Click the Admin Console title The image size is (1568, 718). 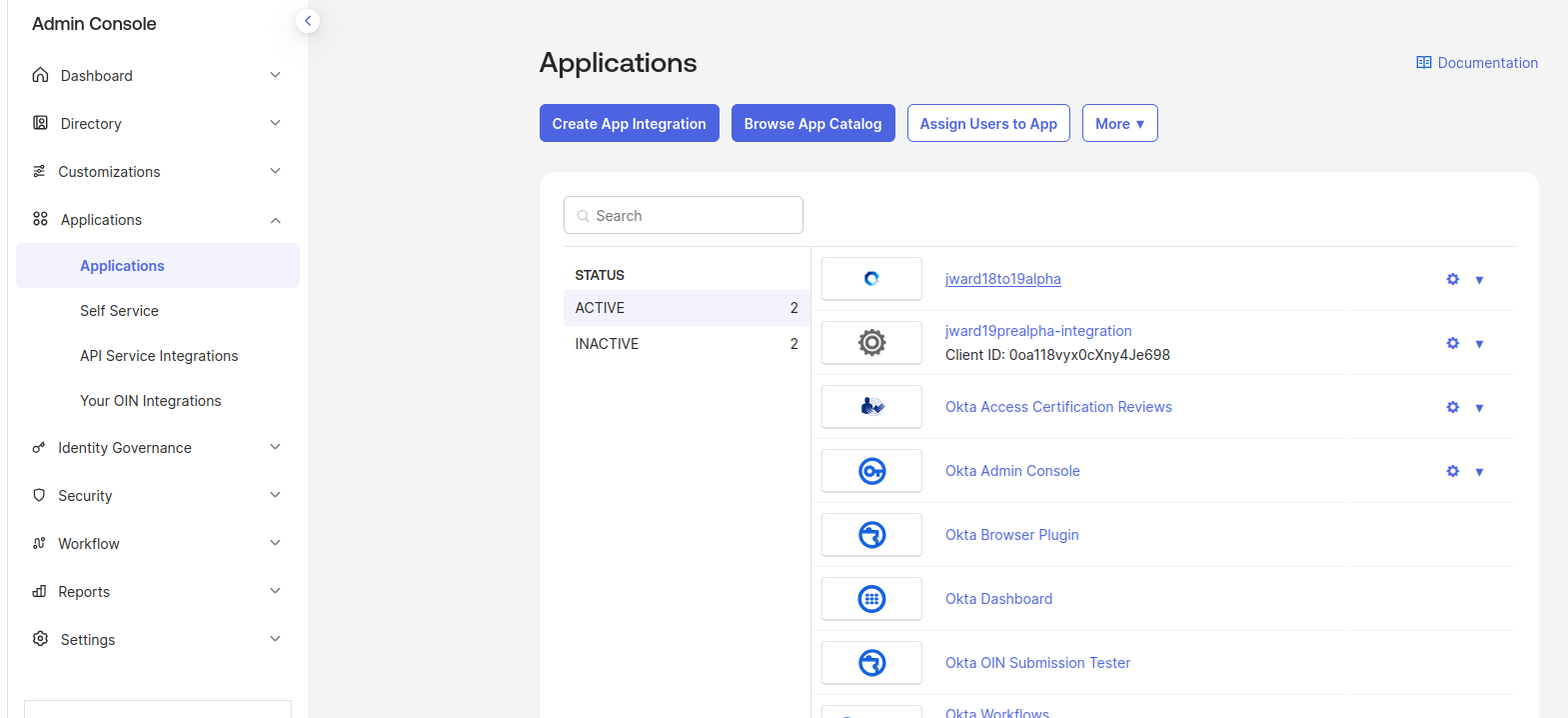click(94, 23)
